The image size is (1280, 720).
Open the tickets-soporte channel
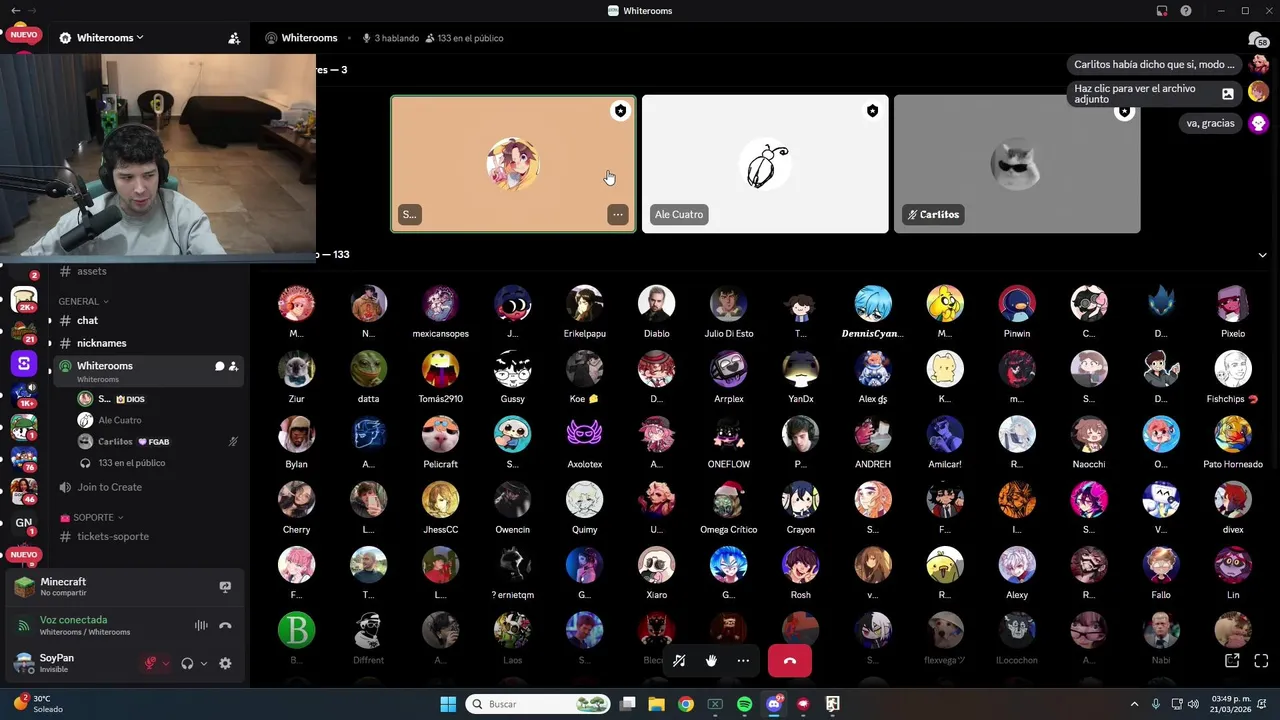[150, 536]
